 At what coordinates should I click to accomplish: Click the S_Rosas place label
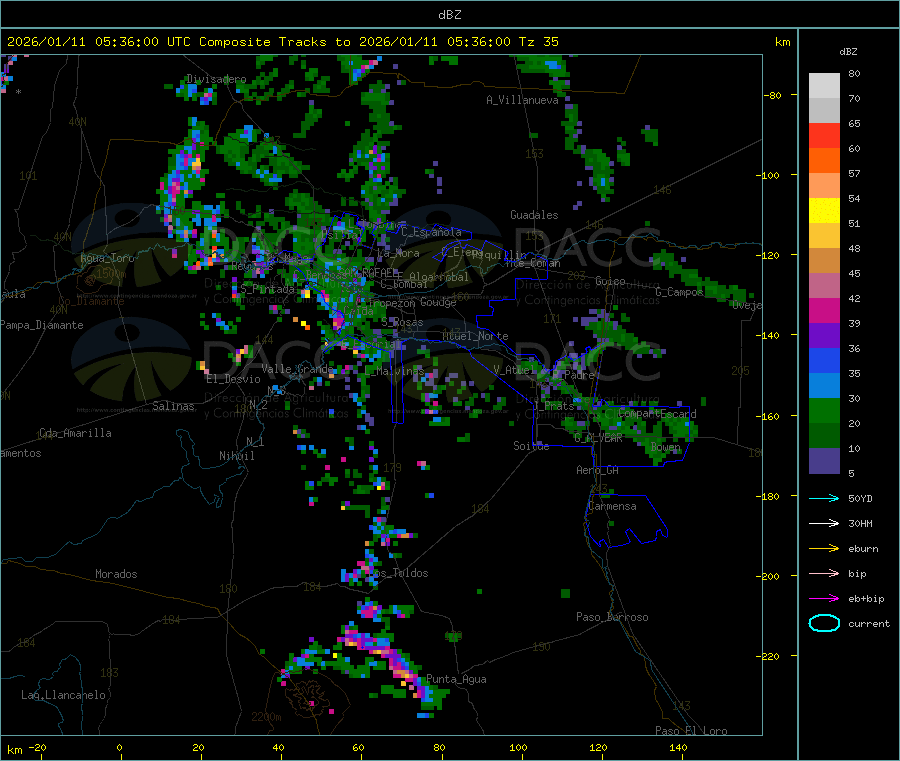(402, 323)
